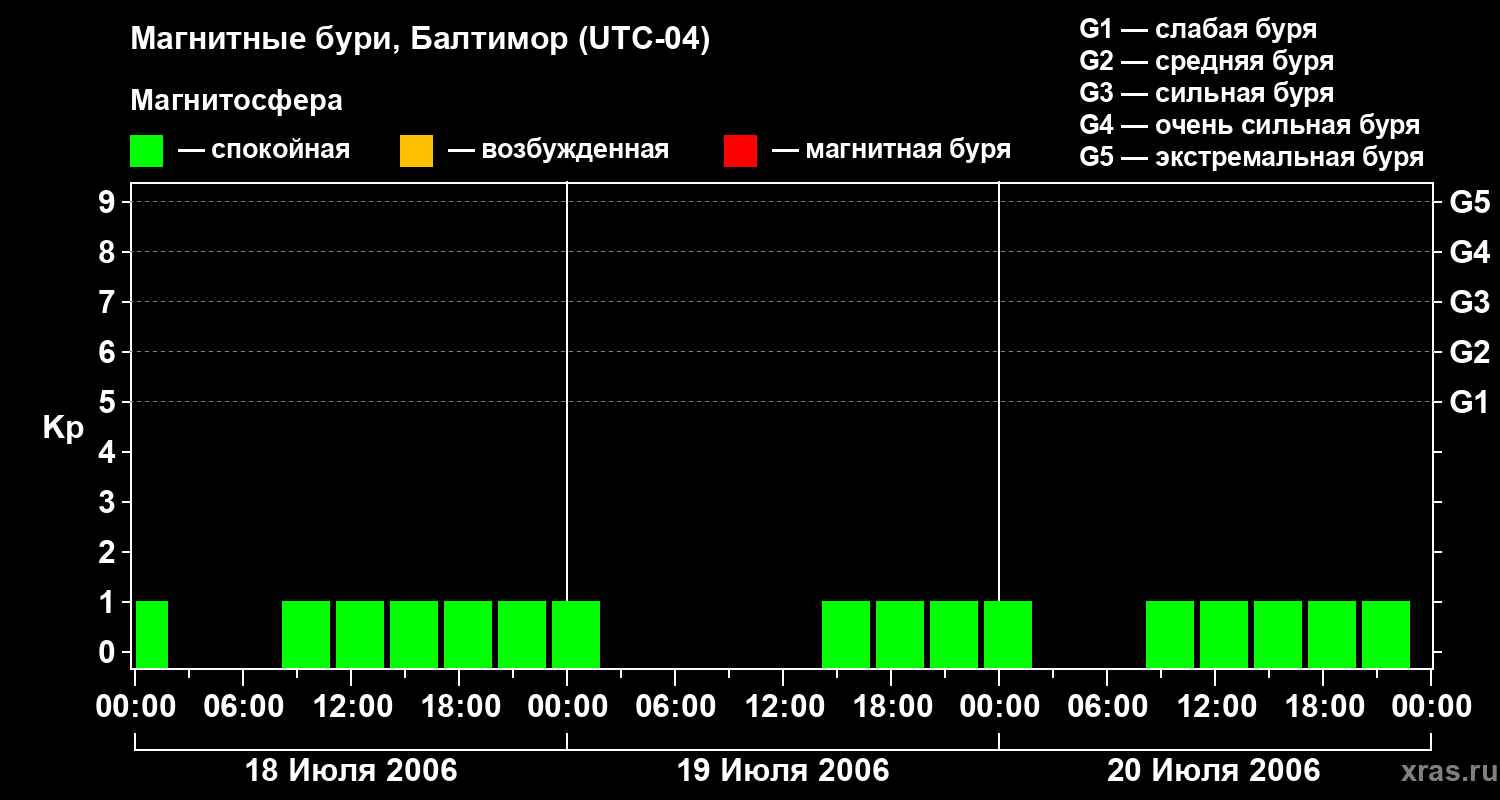1500x800 pixels.
Task: Click the '18 Июля 2006' date label
Action: [351, 771]
